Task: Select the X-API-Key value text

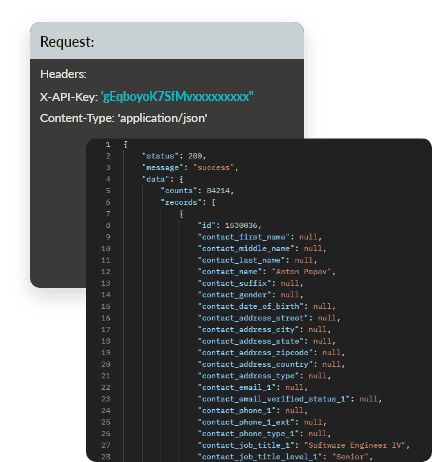Action: pyautogui.click(x=177, y=97)
